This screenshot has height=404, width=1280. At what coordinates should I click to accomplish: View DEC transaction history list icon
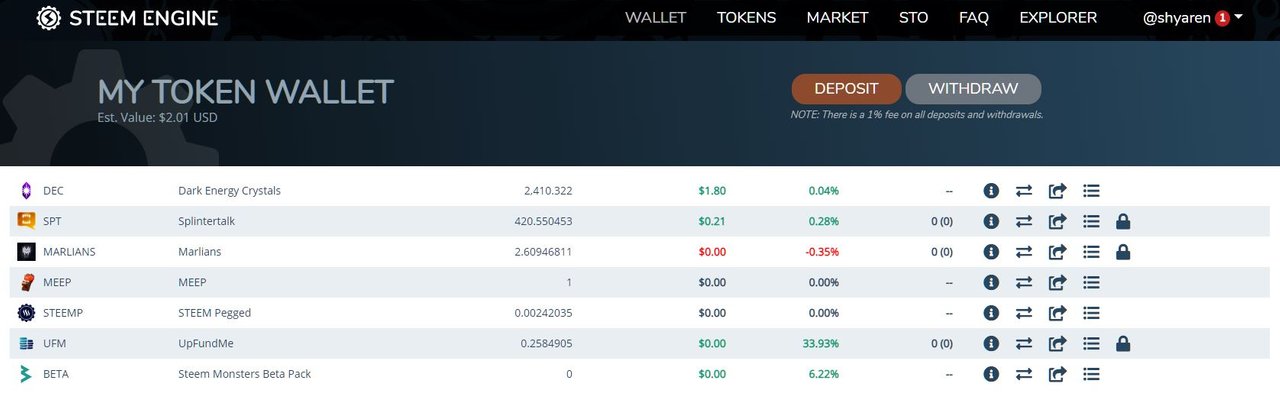[x=1092, y=191]
